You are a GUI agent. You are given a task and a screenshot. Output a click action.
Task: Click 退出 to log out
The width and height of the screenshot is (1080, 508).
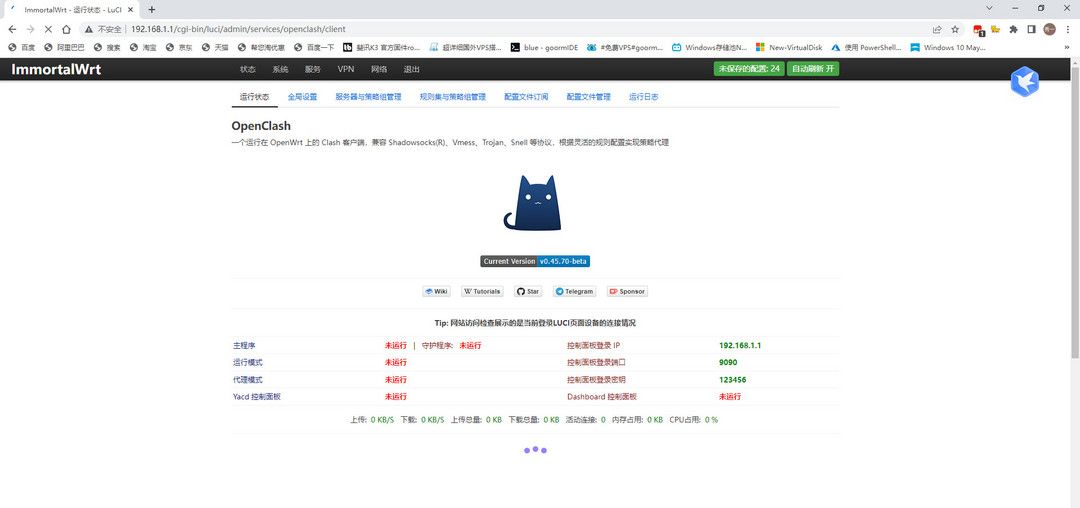412,69
